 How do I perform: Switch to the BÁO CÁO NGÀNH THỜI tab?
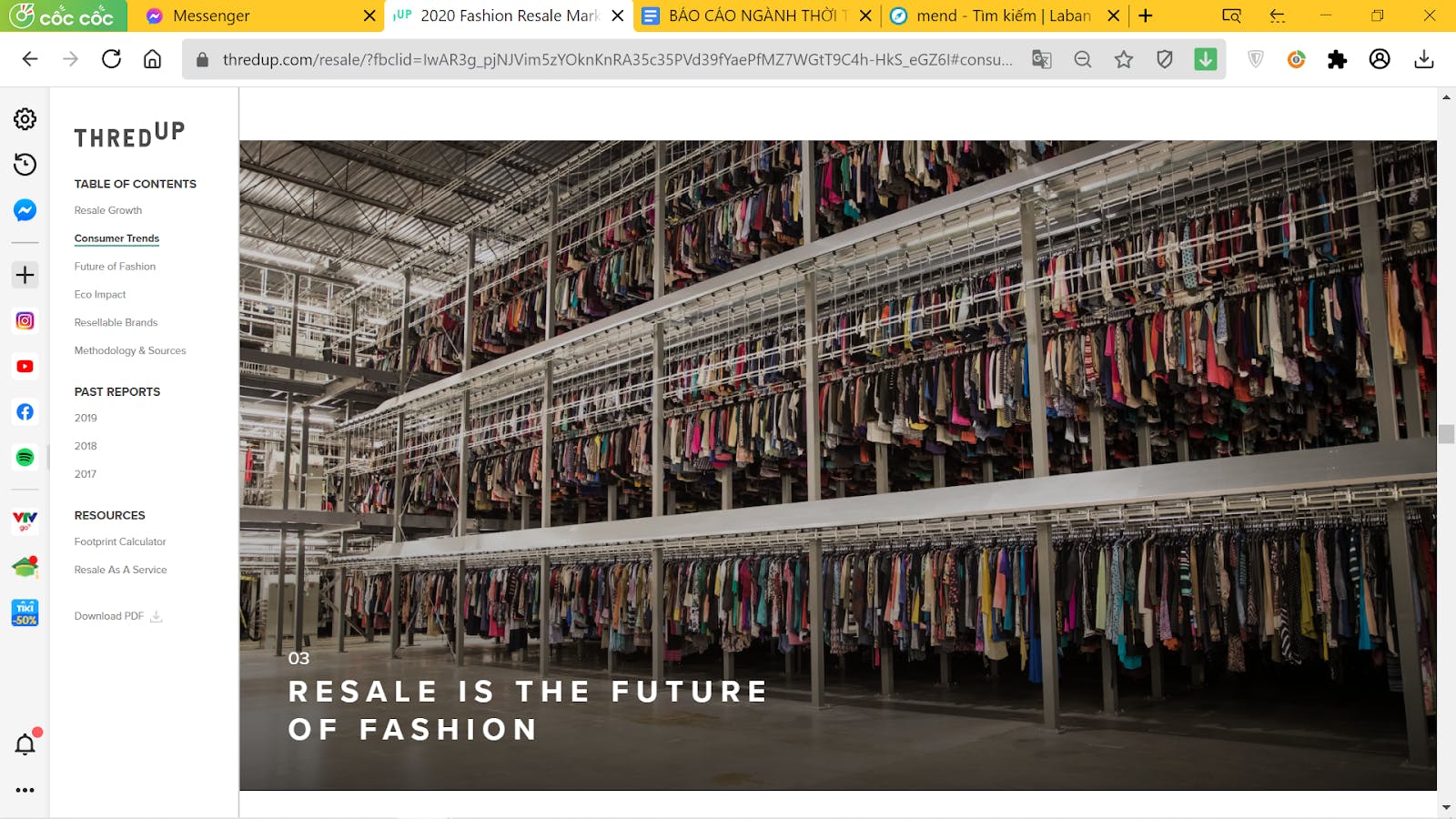coord(755,15)
